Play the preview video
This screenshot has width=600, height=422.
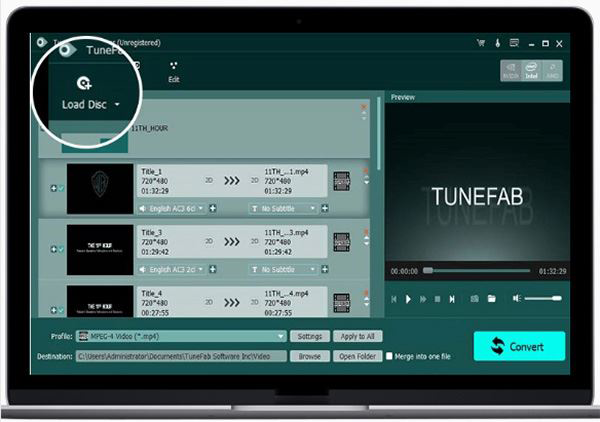(x=408, y=299)
